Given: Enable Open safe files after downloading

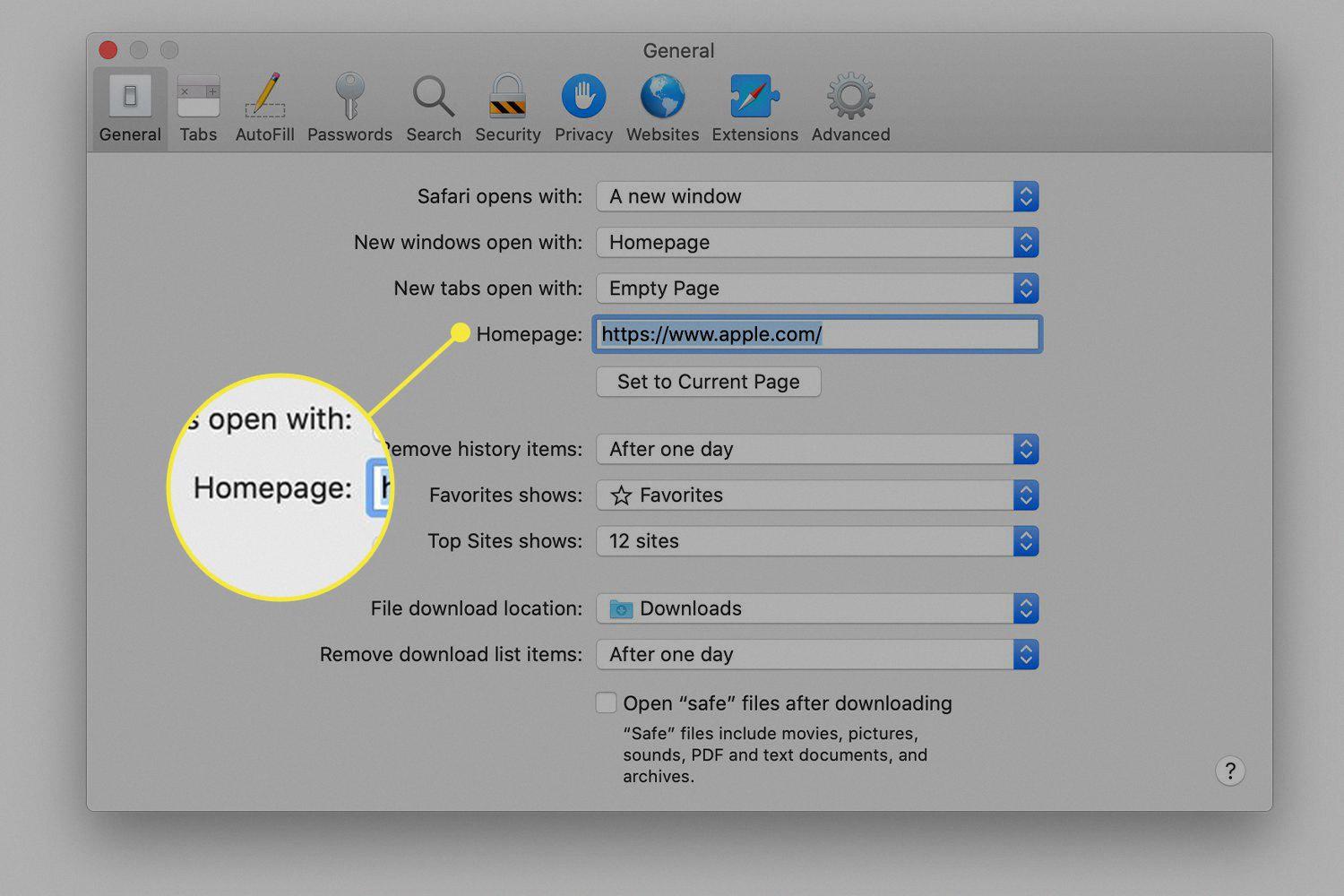Looking at the screenshot, I should [x=607, y=702].
